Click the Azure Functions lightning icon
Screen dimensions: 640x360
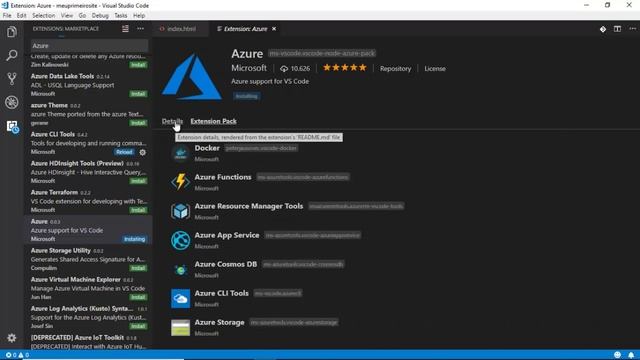point(180,182)
